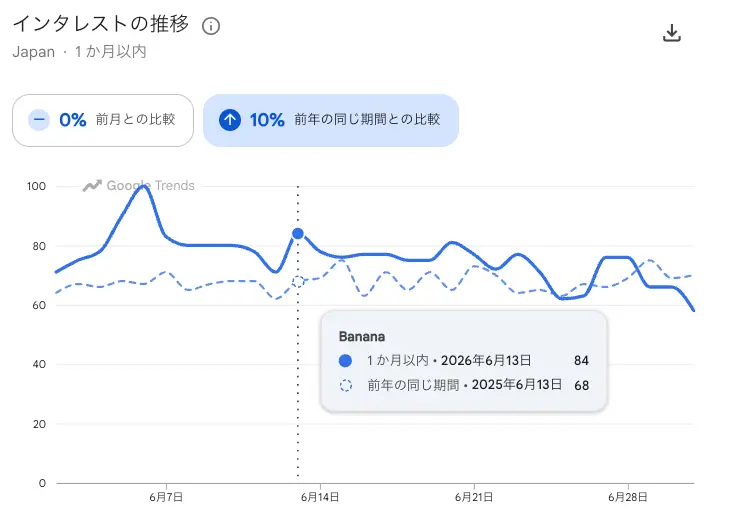The height and width of the screenshot is (525, 730).
Task: Click the 100 y-axis label
Action: coord(36,186)
